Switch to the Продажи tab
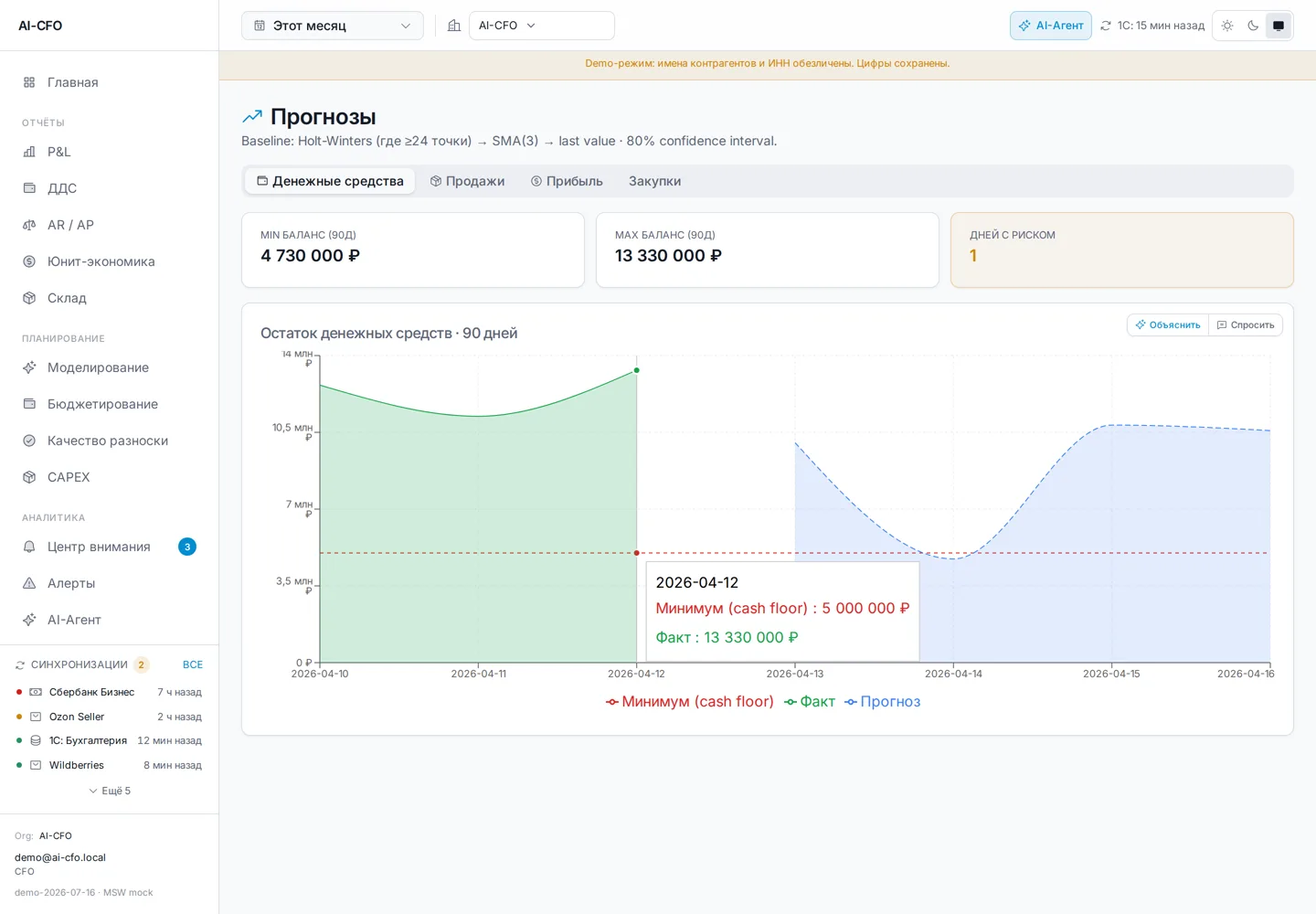The height and width of the screenshot is (914, 1316). coord(467,181)
